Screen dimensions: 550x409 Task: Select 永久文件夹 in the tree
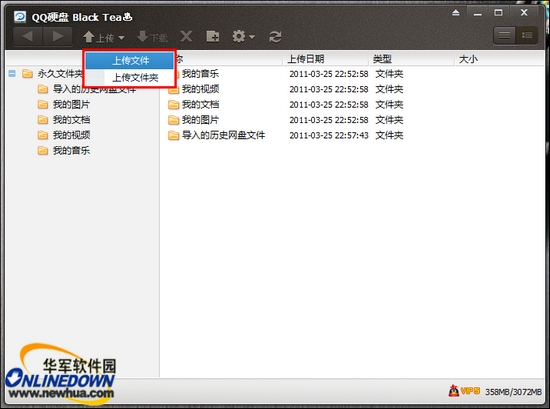tap(60, 74)
